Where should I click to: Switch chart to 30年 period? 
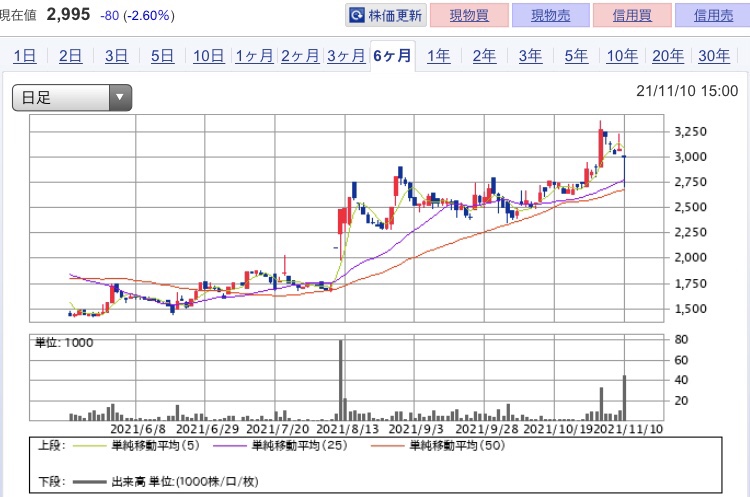(714, 56)
